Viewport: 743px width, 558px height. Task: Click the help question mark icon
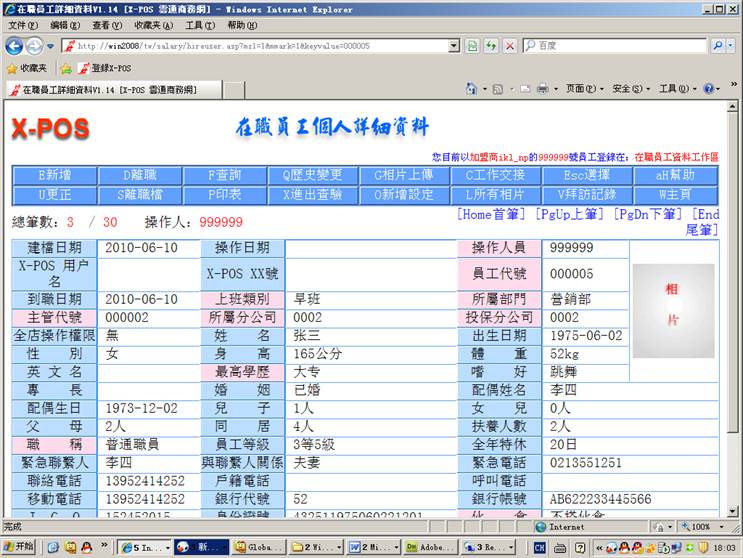point(708,89)
